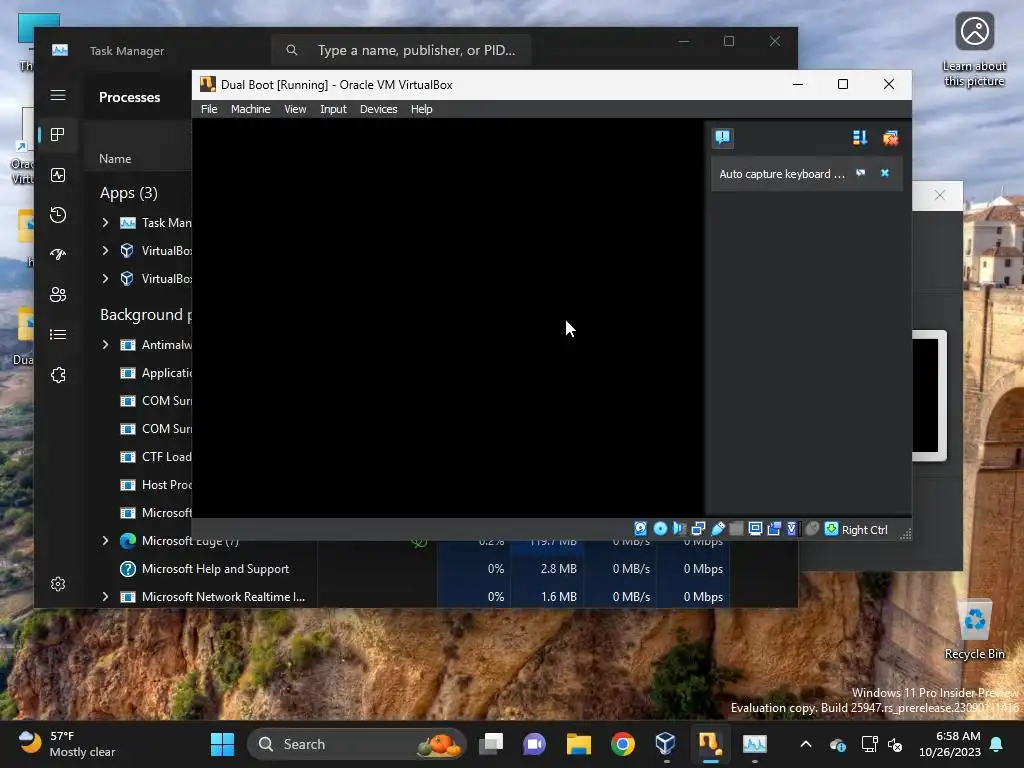Click the network adapters status icon
This screenshot has width=1024, height=768.
[x=698, y=528]
